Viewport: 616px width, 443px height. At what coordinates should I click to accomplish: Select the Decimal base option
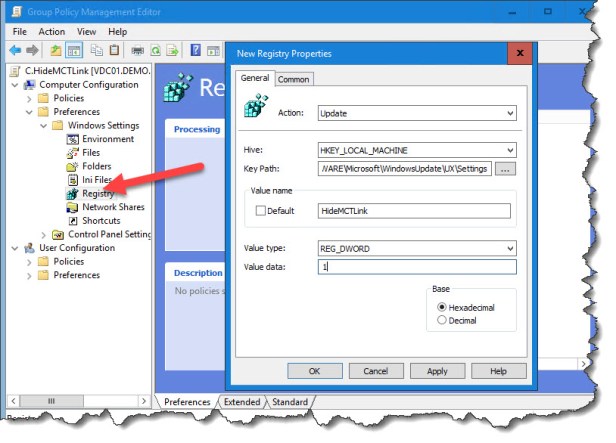[x=440, y=320]
